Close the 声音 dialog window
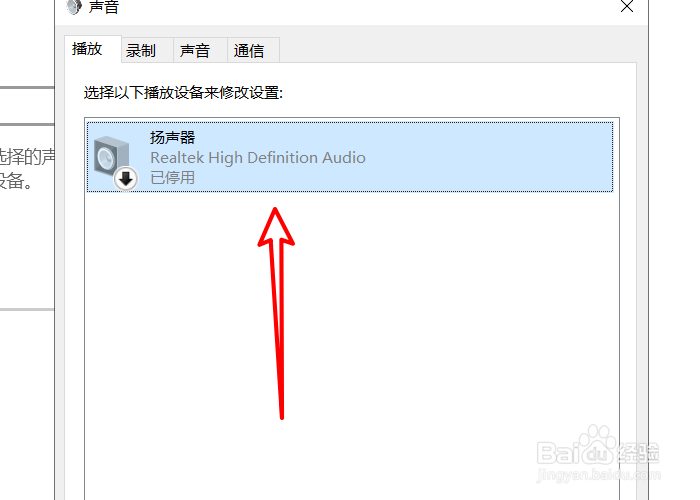 pos(627,6)
